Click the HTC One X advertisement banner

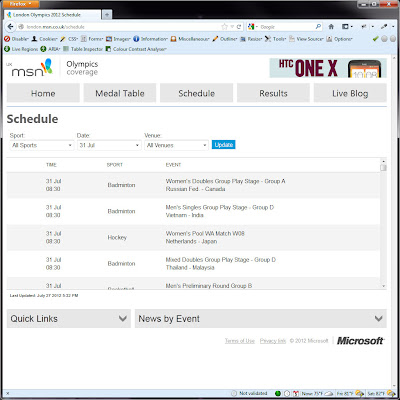328,68
